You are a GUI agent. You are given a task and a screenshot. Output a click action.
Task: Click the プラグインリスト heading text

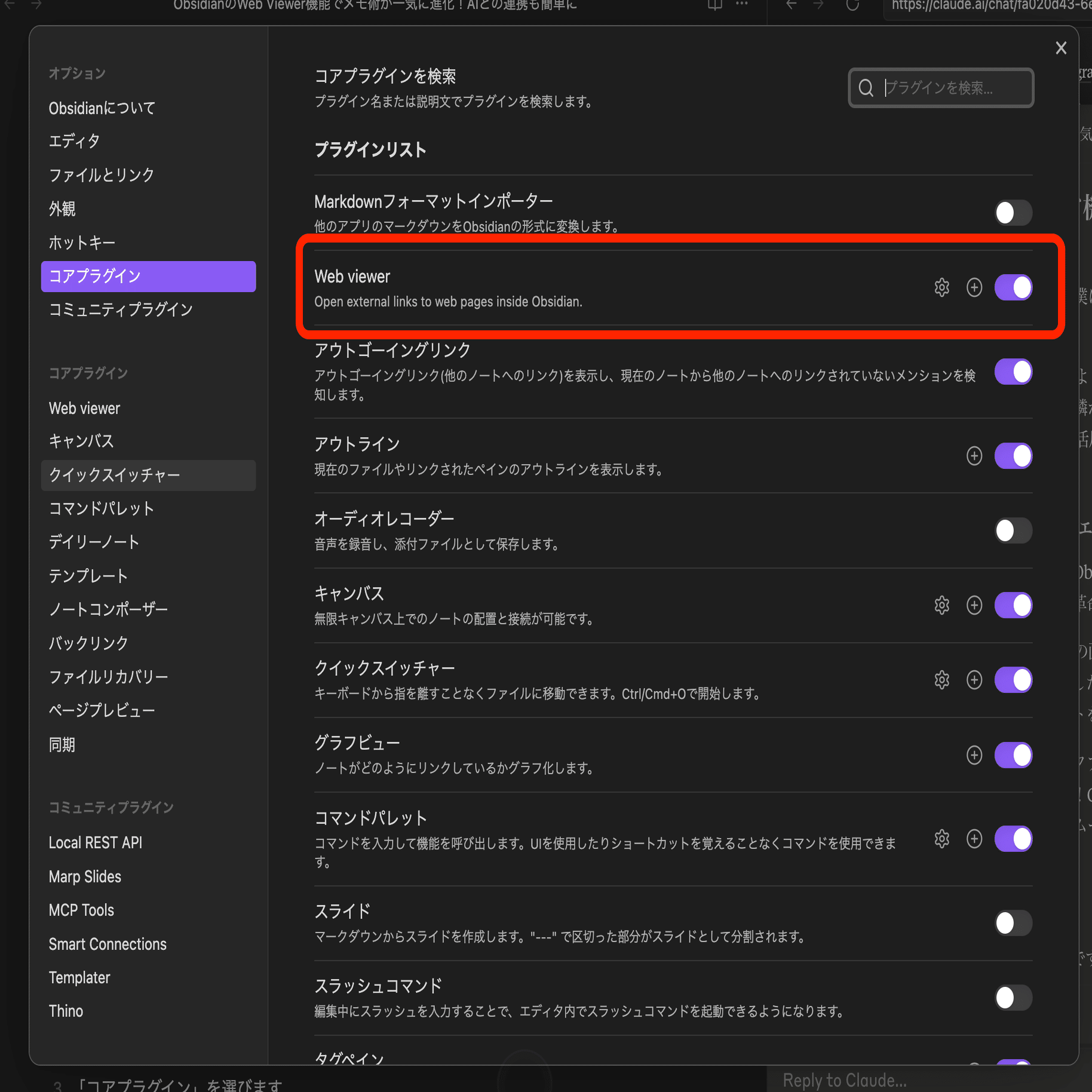tap(370, 149)
